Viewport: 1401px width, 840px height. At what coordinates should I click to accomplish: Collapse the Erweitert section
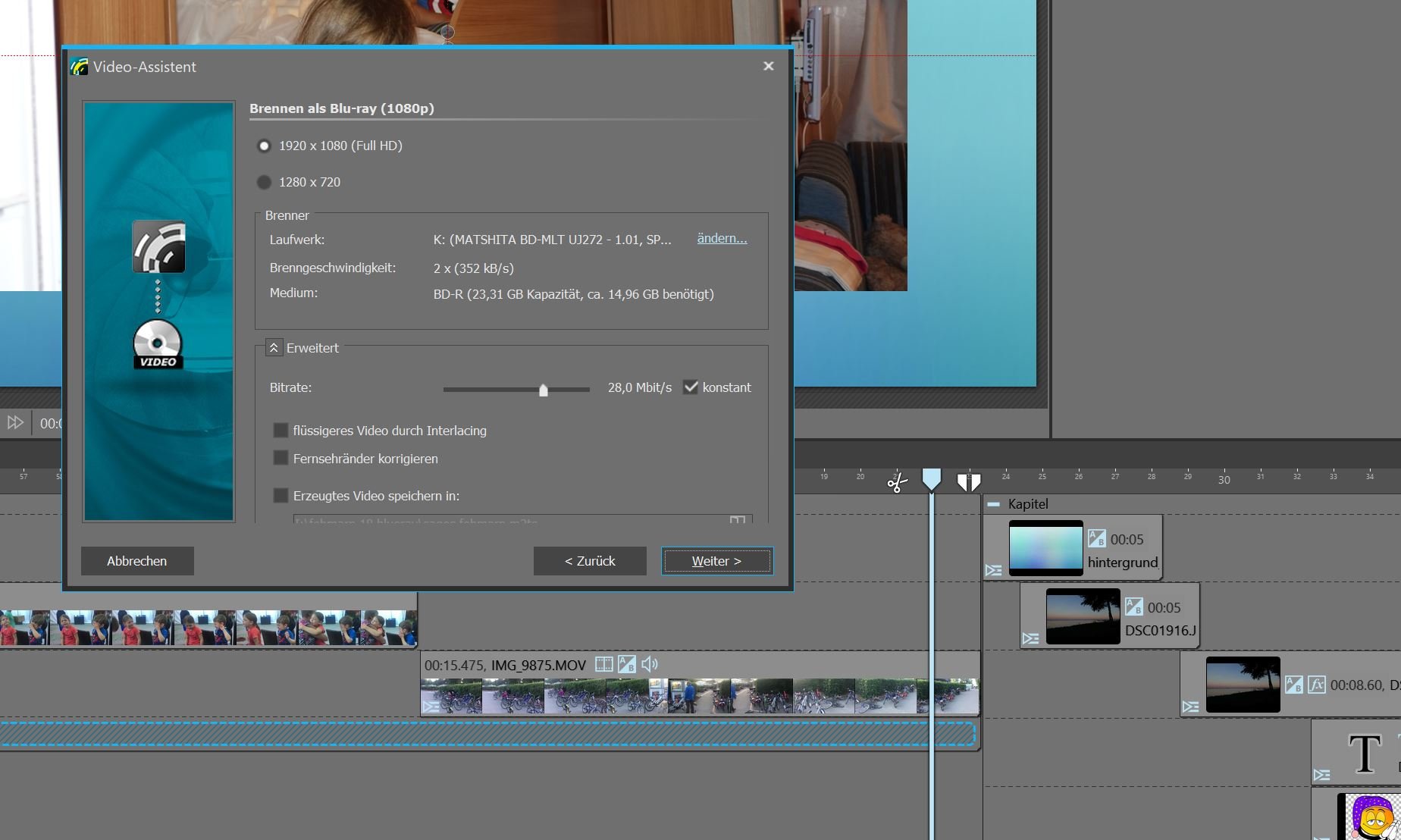pos(274,348)
